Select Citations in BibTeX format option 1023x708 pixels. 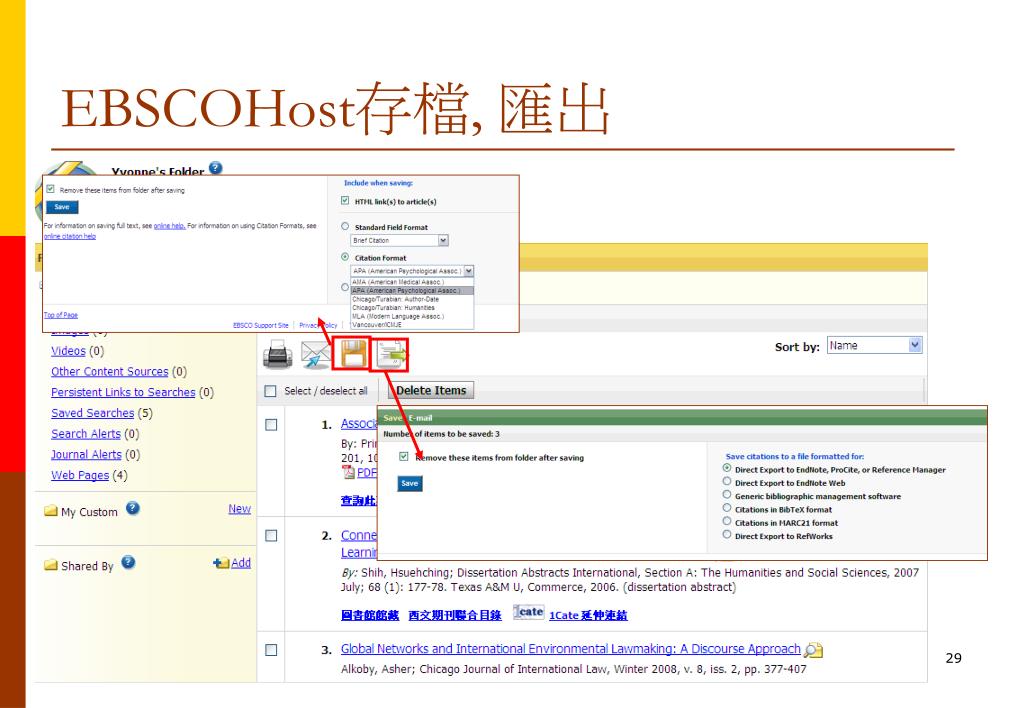[x=727, y=508]
